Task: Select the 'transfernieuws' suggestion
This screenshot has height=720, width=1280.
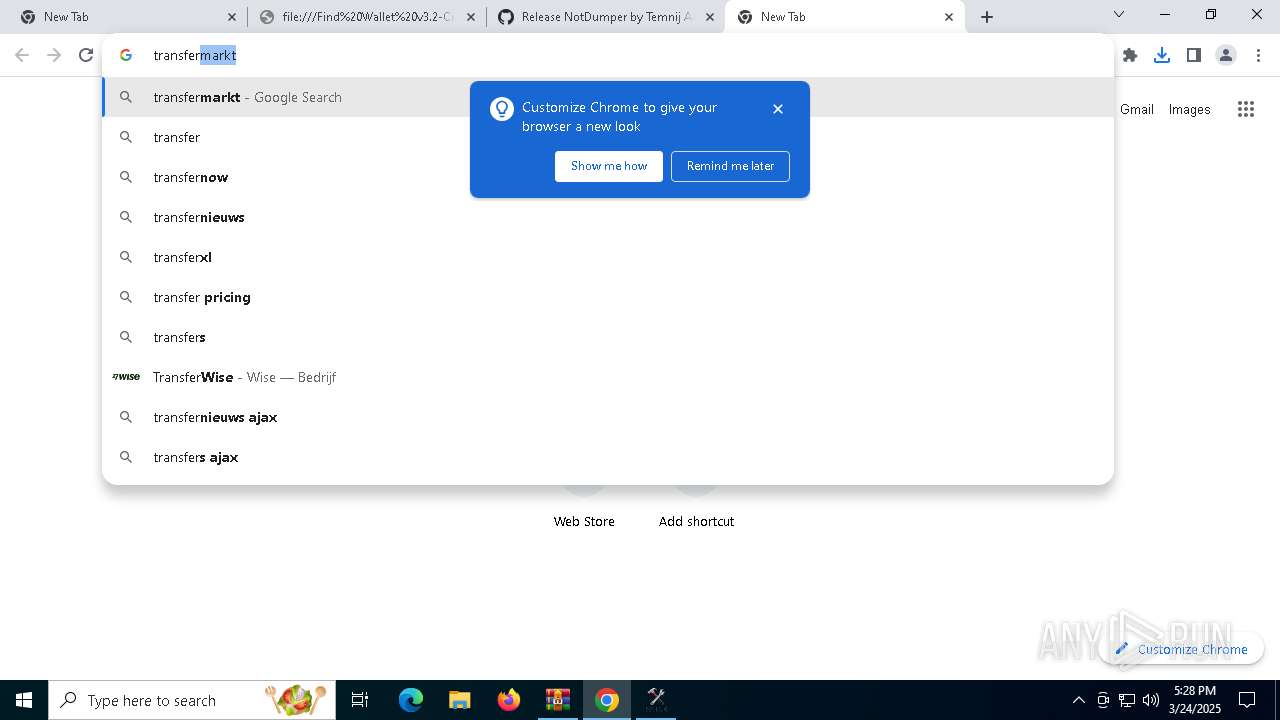Action: click(608, 217)
